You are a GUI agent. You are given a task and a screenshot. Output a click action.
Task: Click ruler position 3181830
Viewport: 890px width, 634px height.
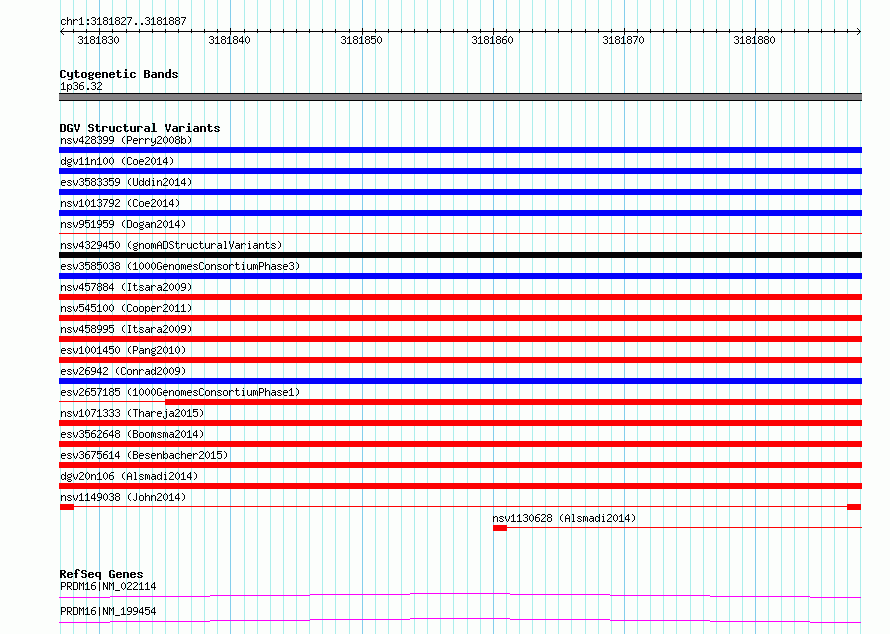98,40
